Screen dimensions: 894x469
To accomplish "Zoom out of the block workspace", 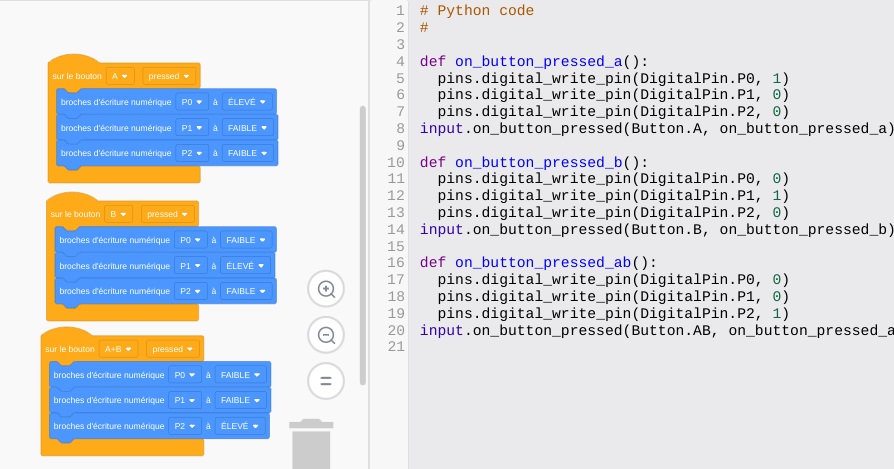I will (x=326, y=335).
